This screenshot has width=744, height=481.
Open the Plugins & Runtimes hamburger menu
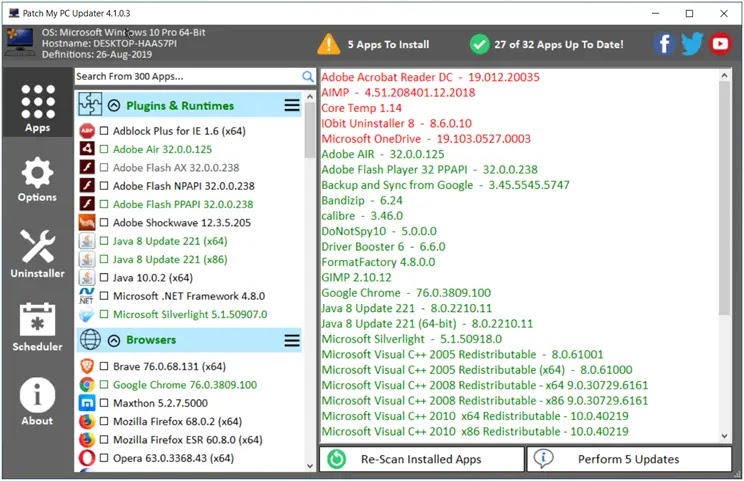[292, 105]
